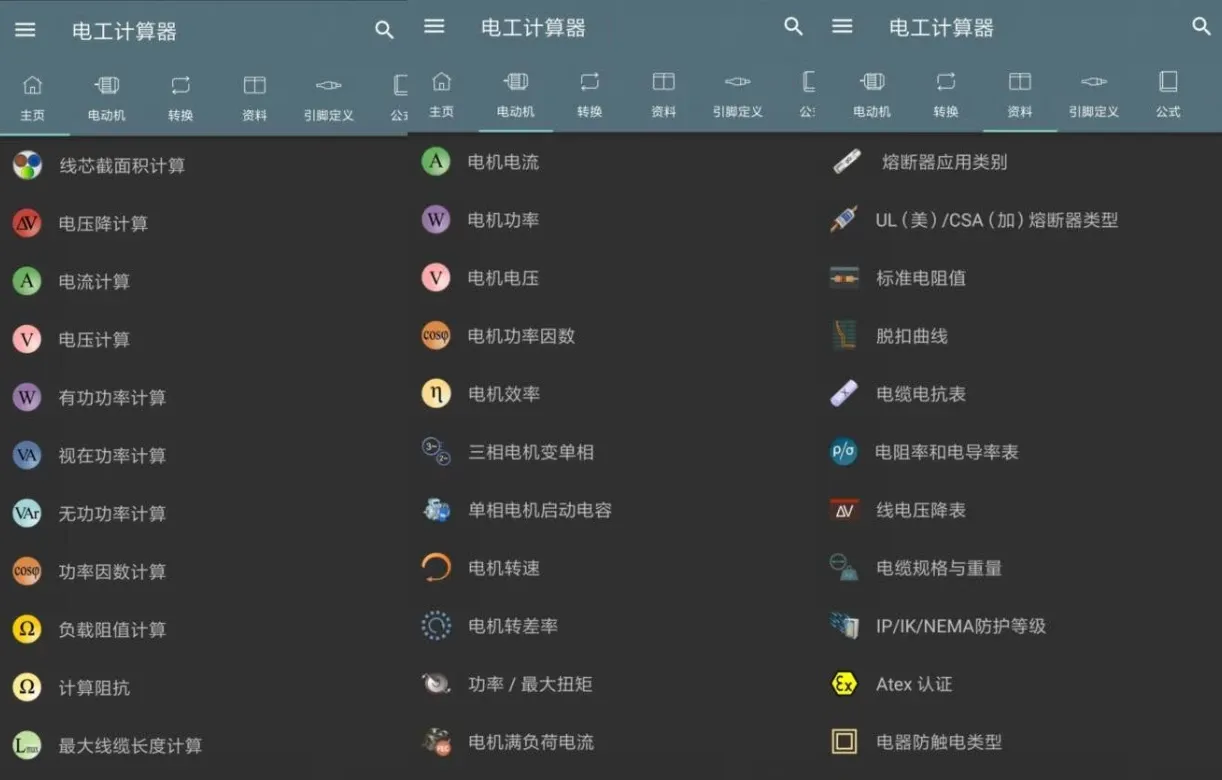Switch to 主页 tab in left screen
This screenshot has width=1222, height=780.
point(33,98)
